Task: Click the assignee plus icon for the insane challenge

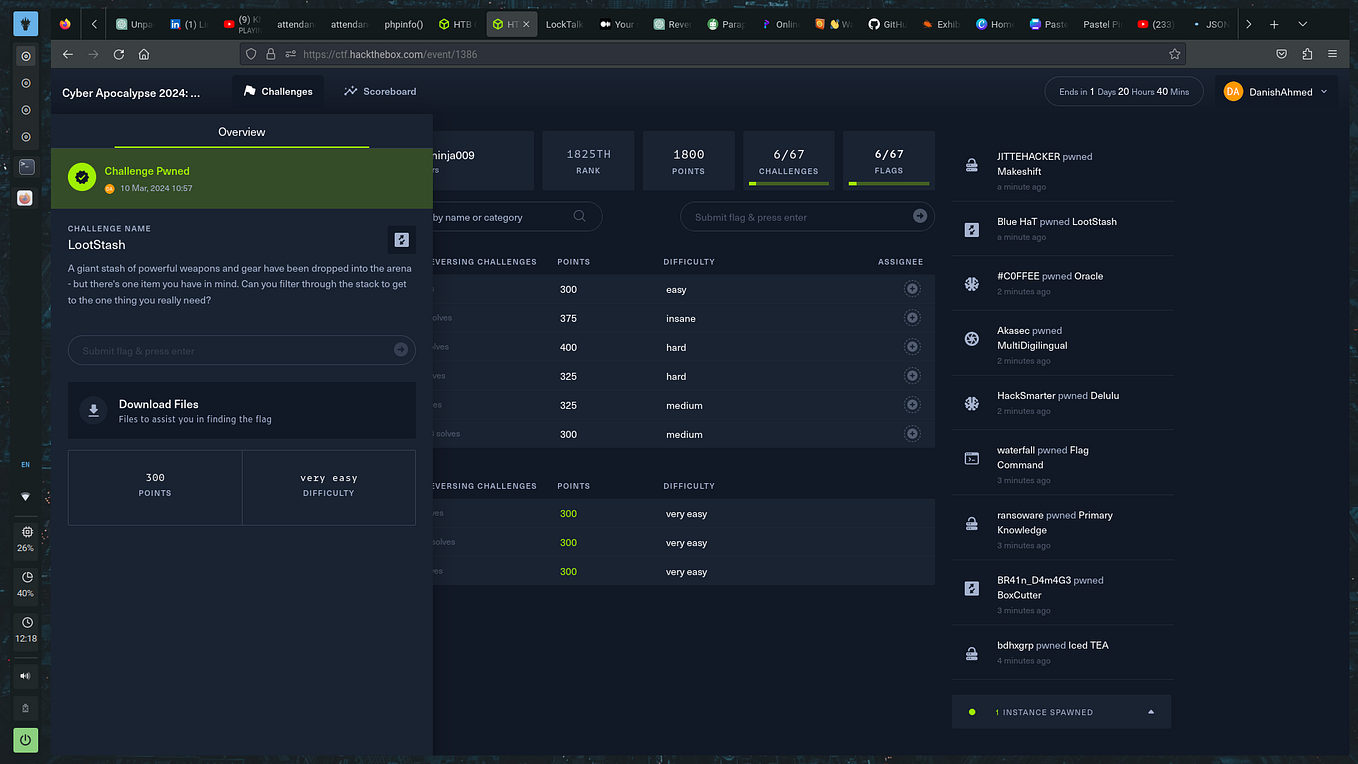Action: pos(911,317)
